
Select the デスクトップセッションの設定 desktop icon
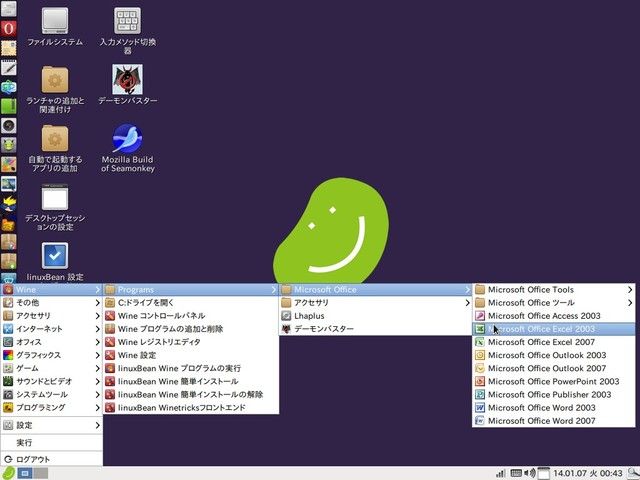pyautogui.click(x=55, y=207)
